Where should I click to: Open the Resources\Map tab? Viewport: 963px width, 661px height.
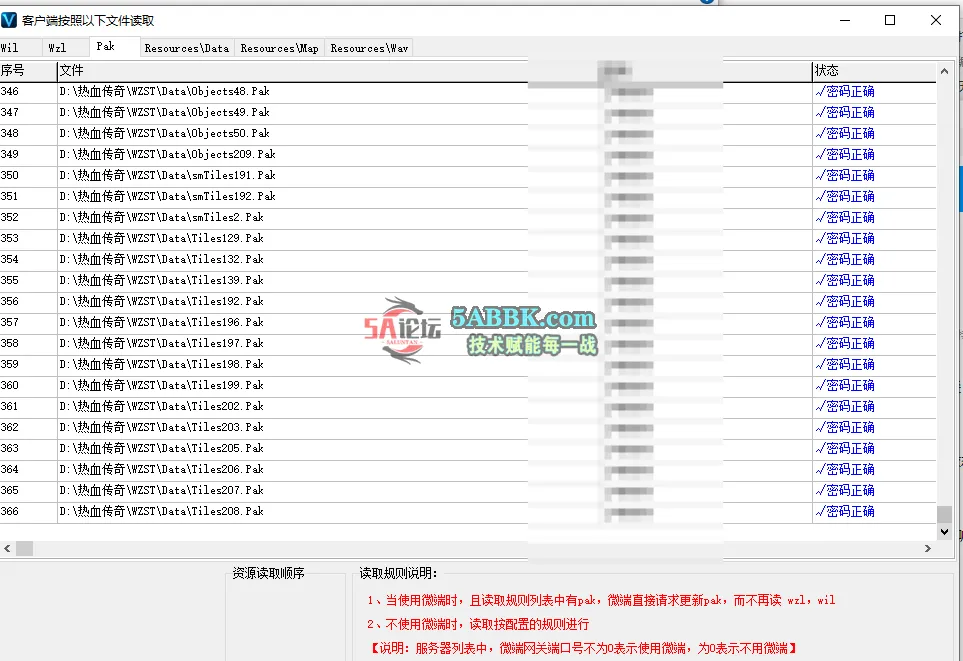(x=279, y=48)
